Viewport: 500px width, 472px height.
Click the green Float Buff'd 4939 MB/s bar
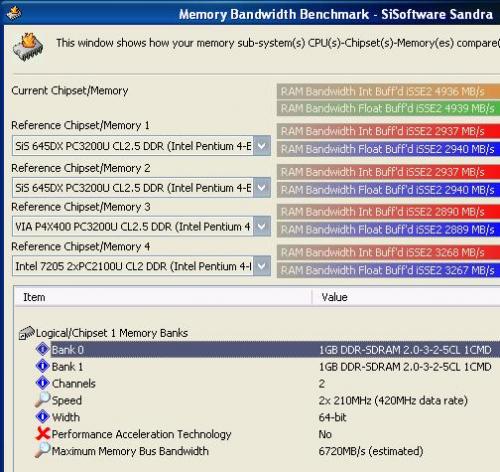(388, 108)
